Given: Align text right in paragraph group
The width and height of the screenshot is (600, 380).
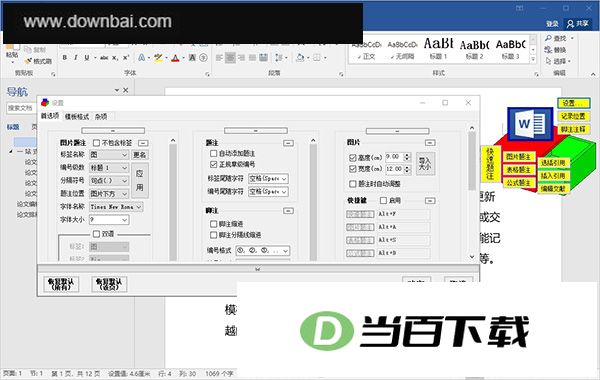Looking at the screenshot, I should 241,58.
